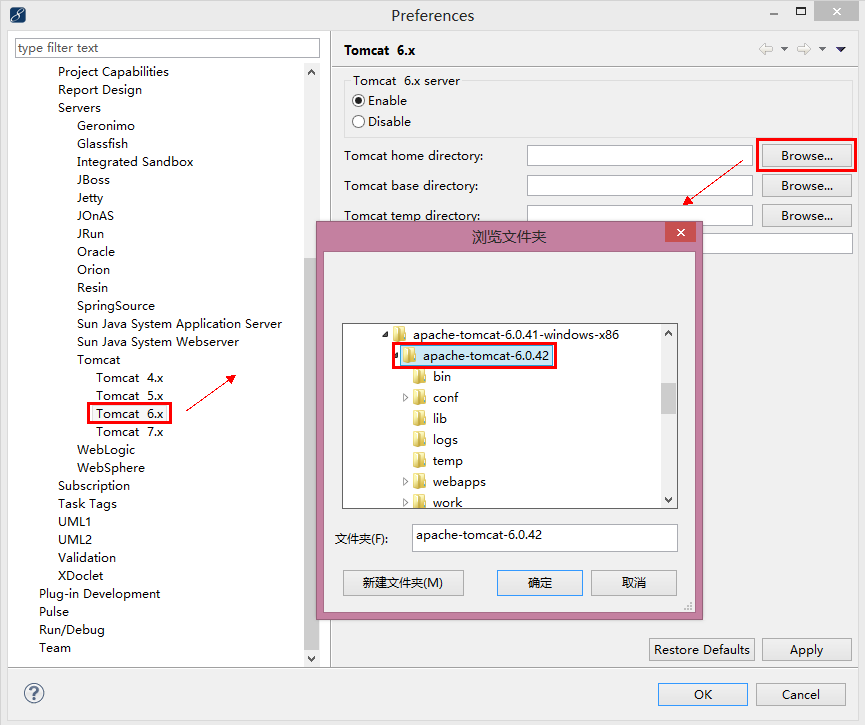The image size is (865, 725).
Task: Click the Apply button
Action: [x=807, y=649]
